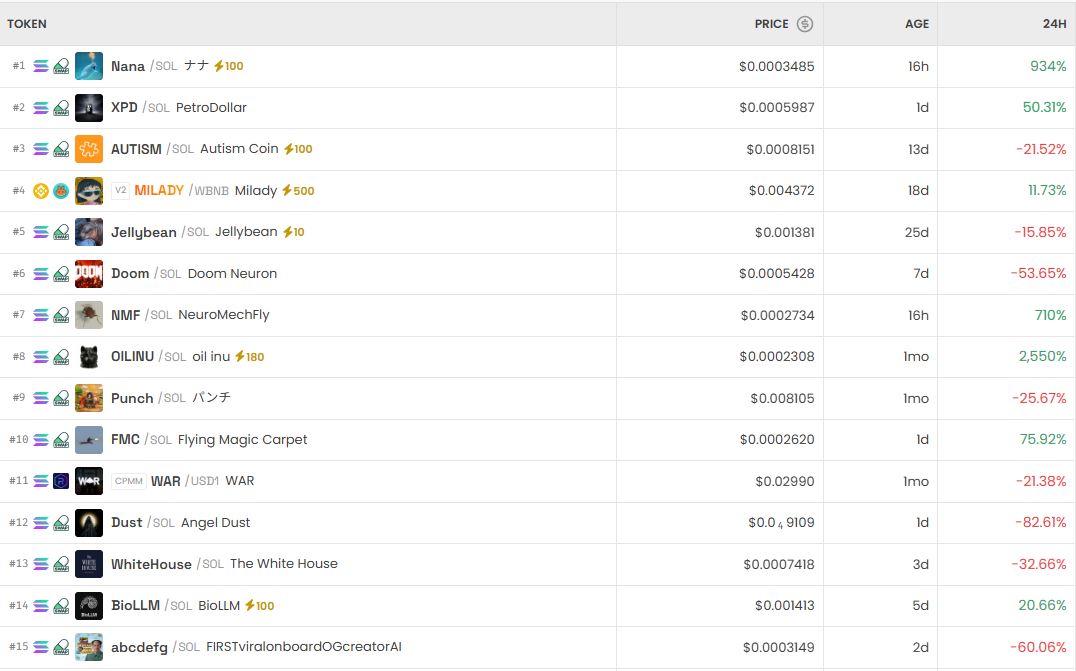Screen dimensions: 1076x671
Task: Click the lightning boost 500 badge on MILADY
Action: (298, 191)
